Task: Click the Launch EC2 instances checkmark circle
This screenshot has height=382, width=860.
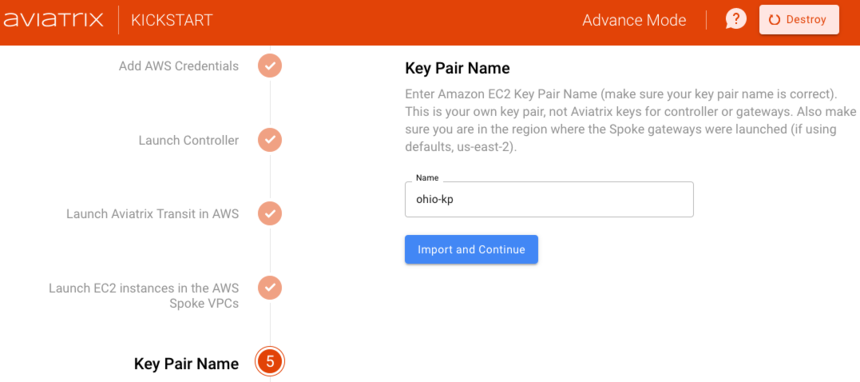Action: pos(269,288)
